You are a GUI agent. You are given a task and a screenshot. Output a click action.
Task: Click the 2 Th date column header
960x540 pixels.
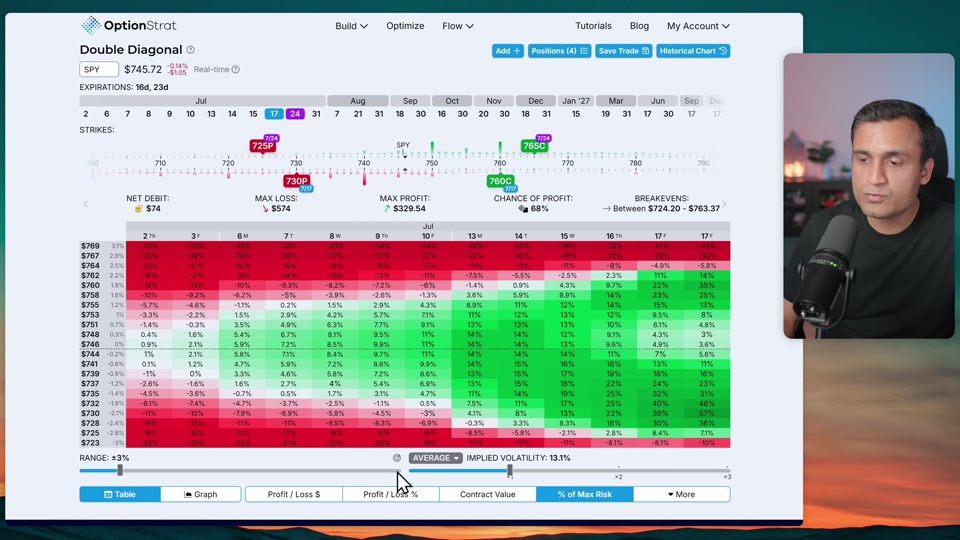pyautogui.click(x=149, y=236)
